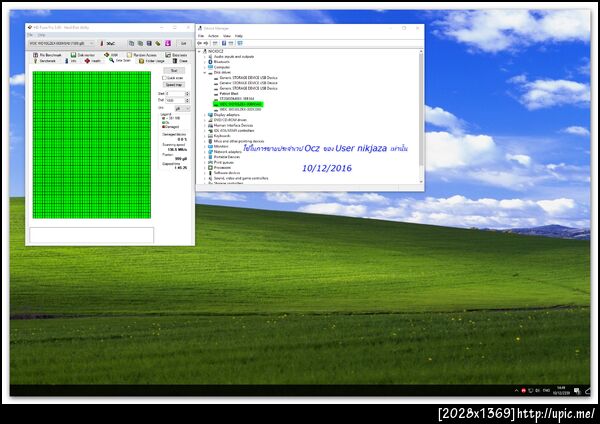Toggle action pane icon in Device Manager toolbar
This screenshot has width=600, height=424.
point(231,43)
